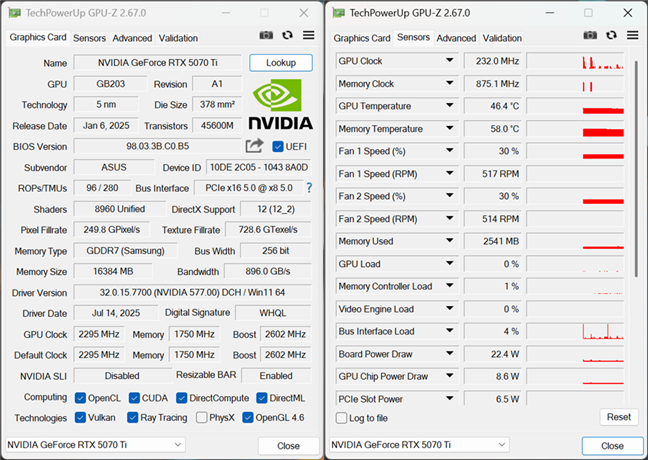This screenshot has width=648, height=460.
Task: Enable Log to file checkbox
Action: (x=341, y=418)
